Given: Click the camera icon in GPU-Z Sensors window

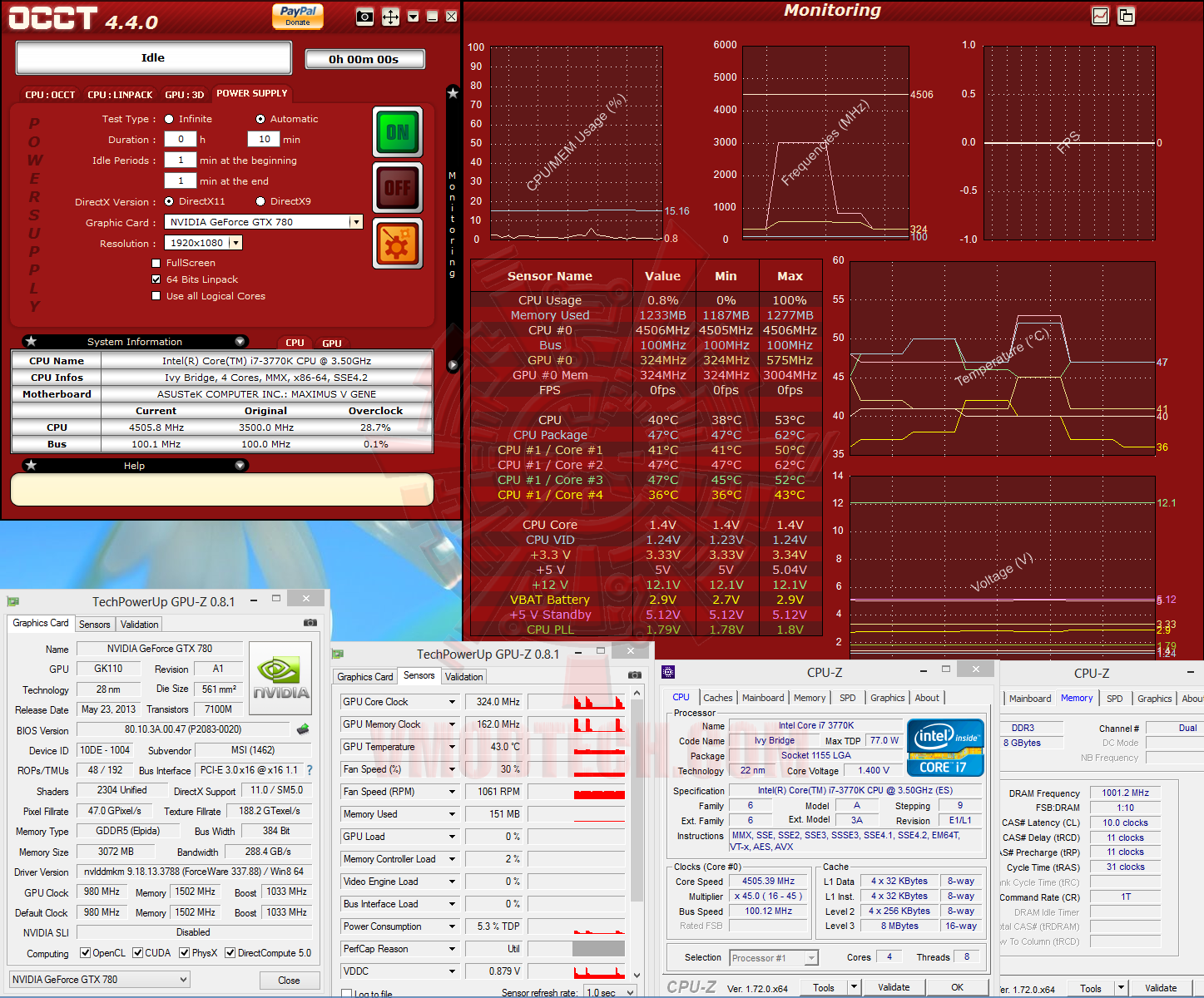Looking at the screenshot, I should click(635, 674).
